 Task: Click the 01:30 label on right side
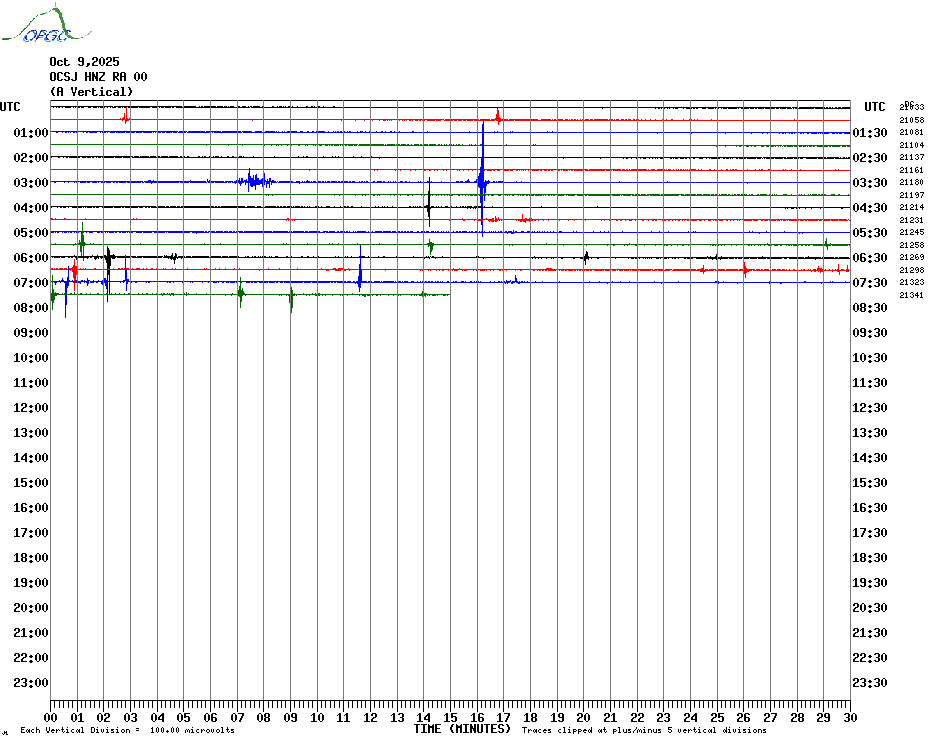click(x=870, y=132)
